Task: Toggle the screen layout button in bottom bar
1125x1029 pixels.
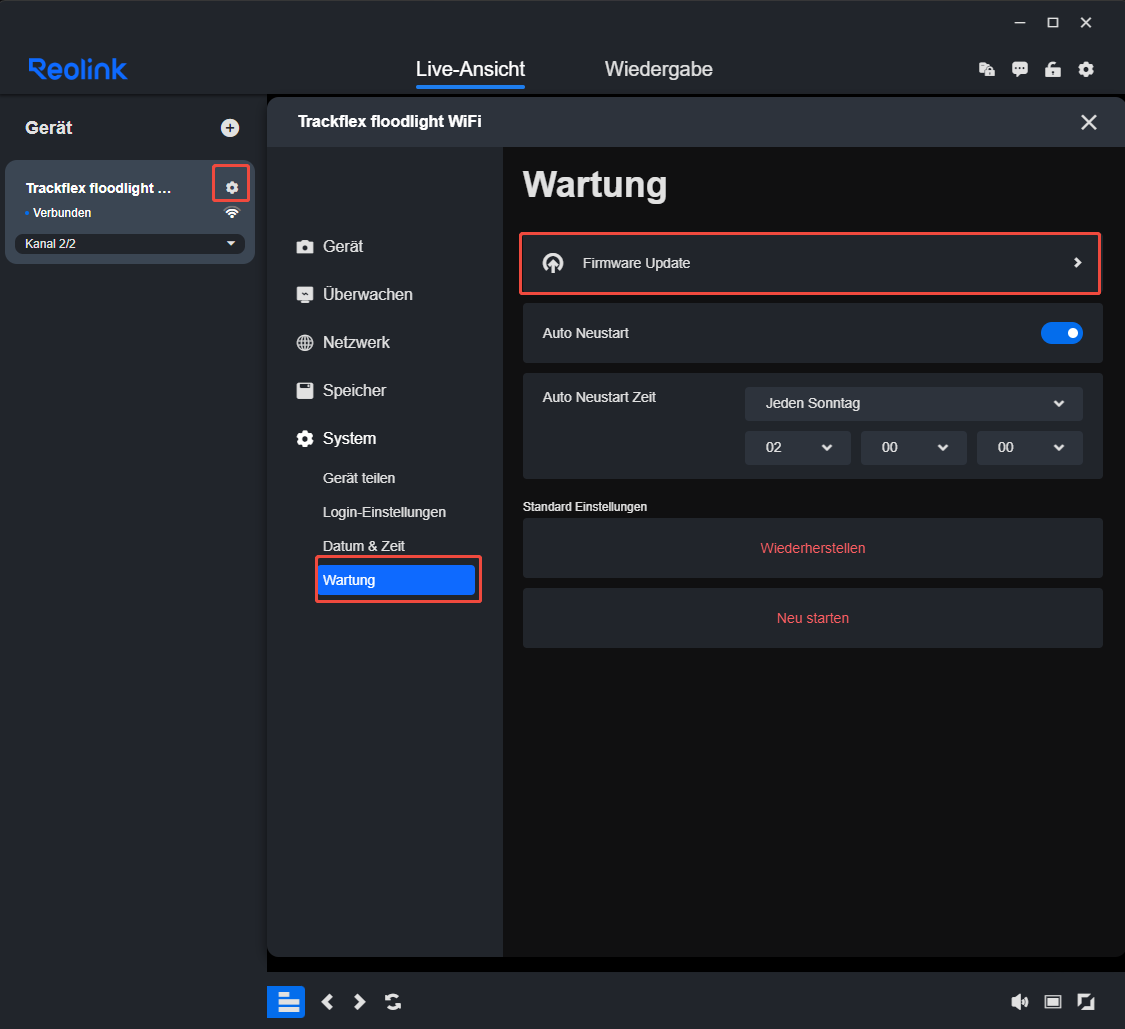Action: [x=286, y=1002]
